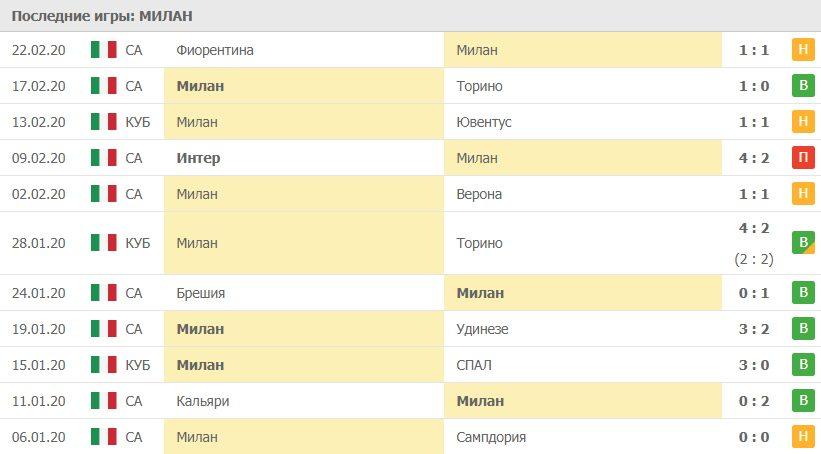Click the Italian flag in the 06.01.20 row
The width and height of the screenshot is (821, 454).
(103, 437)
